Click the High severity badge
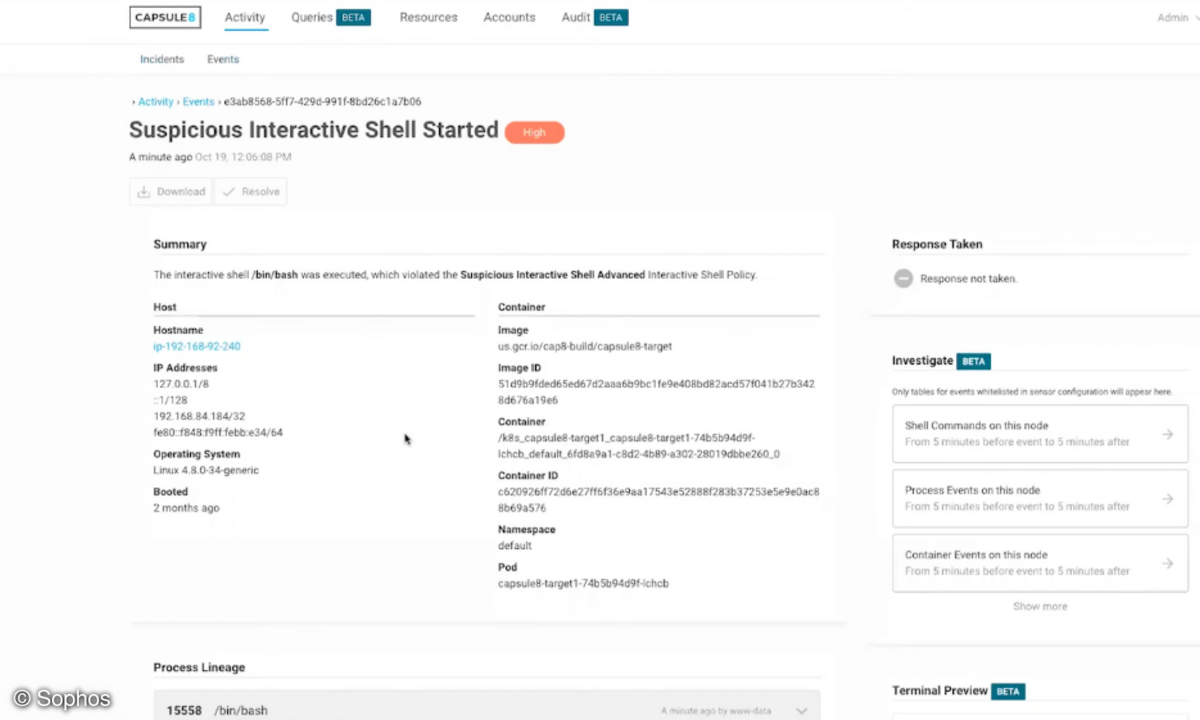Viewport: 1200px width, 720px height. coord(534,132)
